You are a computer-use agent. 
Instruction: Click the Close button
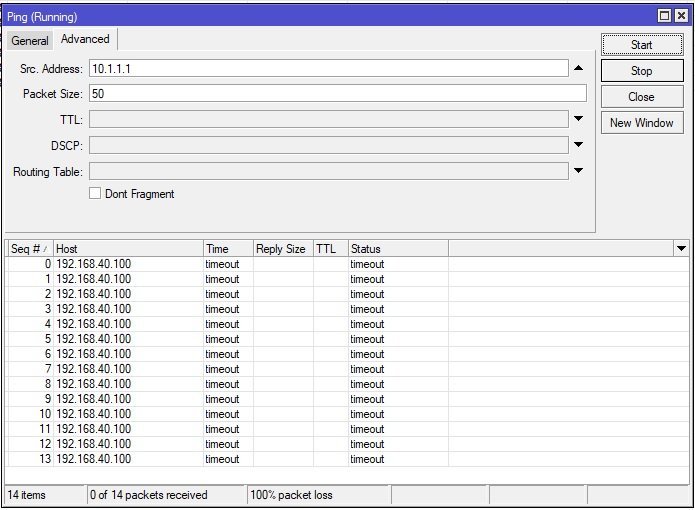click(641, 97)
